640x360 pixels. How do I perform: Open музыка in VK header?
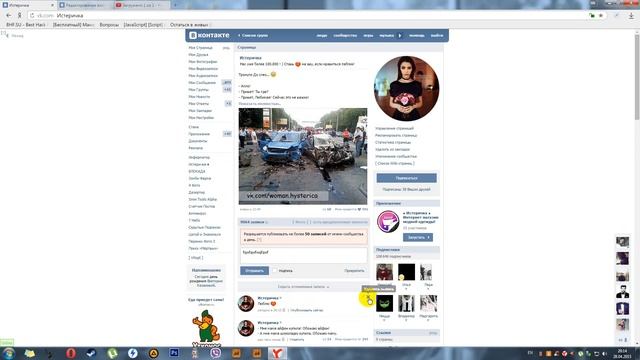coord(386,36)
